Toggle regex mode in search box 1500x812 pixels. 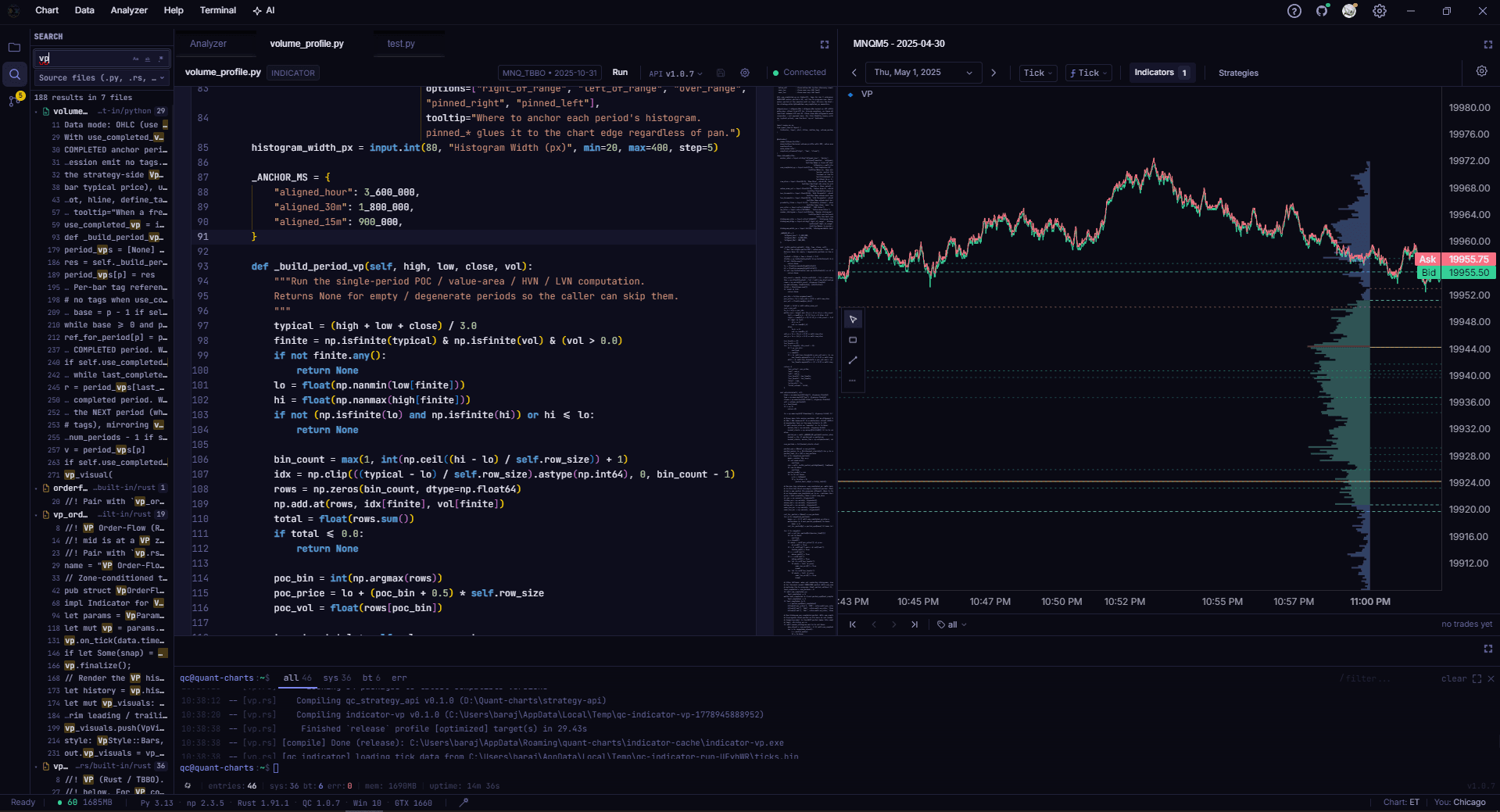coord(161,59)
